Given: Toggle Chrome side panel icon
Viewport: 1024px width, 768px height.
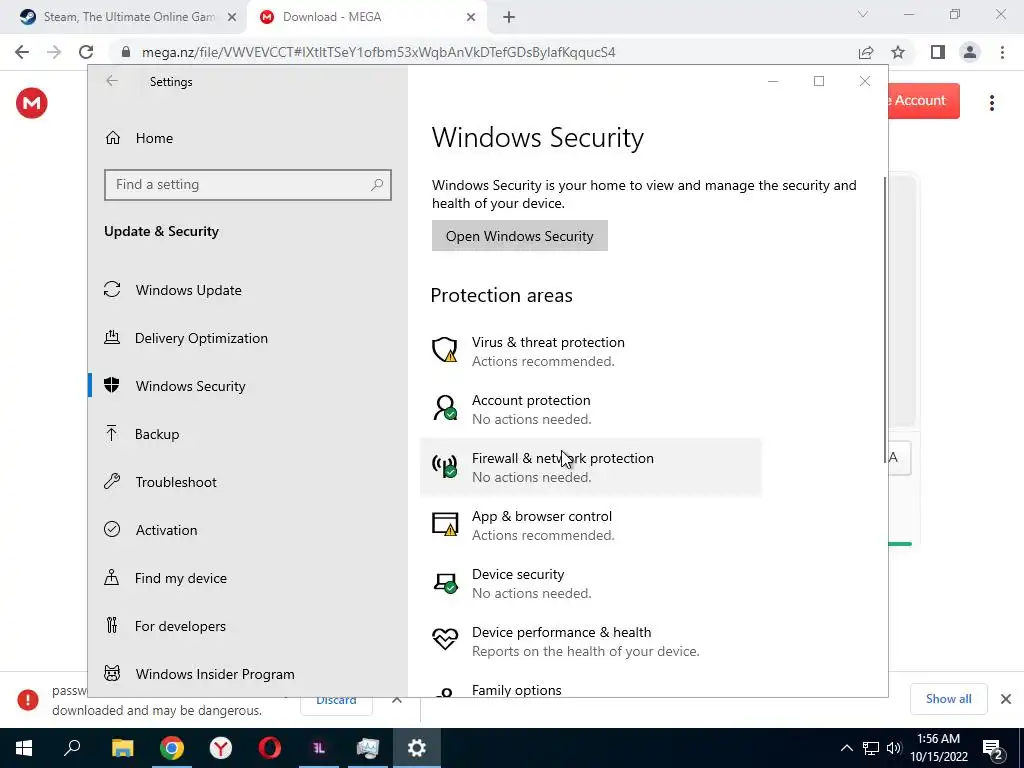Looking at the screenshot, I should pos(938,52).
